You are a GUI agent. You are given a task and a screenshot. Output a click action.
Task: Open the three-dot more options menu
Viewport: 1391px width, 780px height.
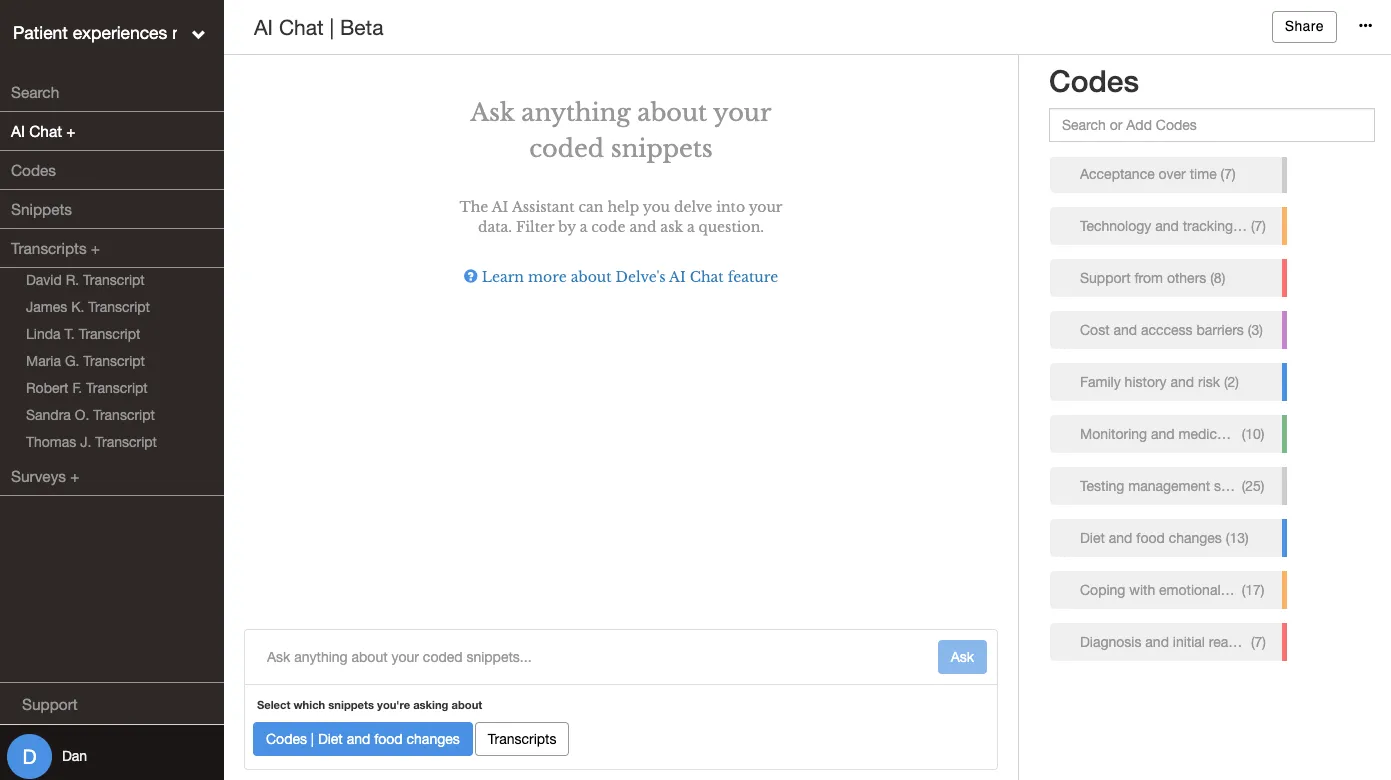click(1365, 27)
